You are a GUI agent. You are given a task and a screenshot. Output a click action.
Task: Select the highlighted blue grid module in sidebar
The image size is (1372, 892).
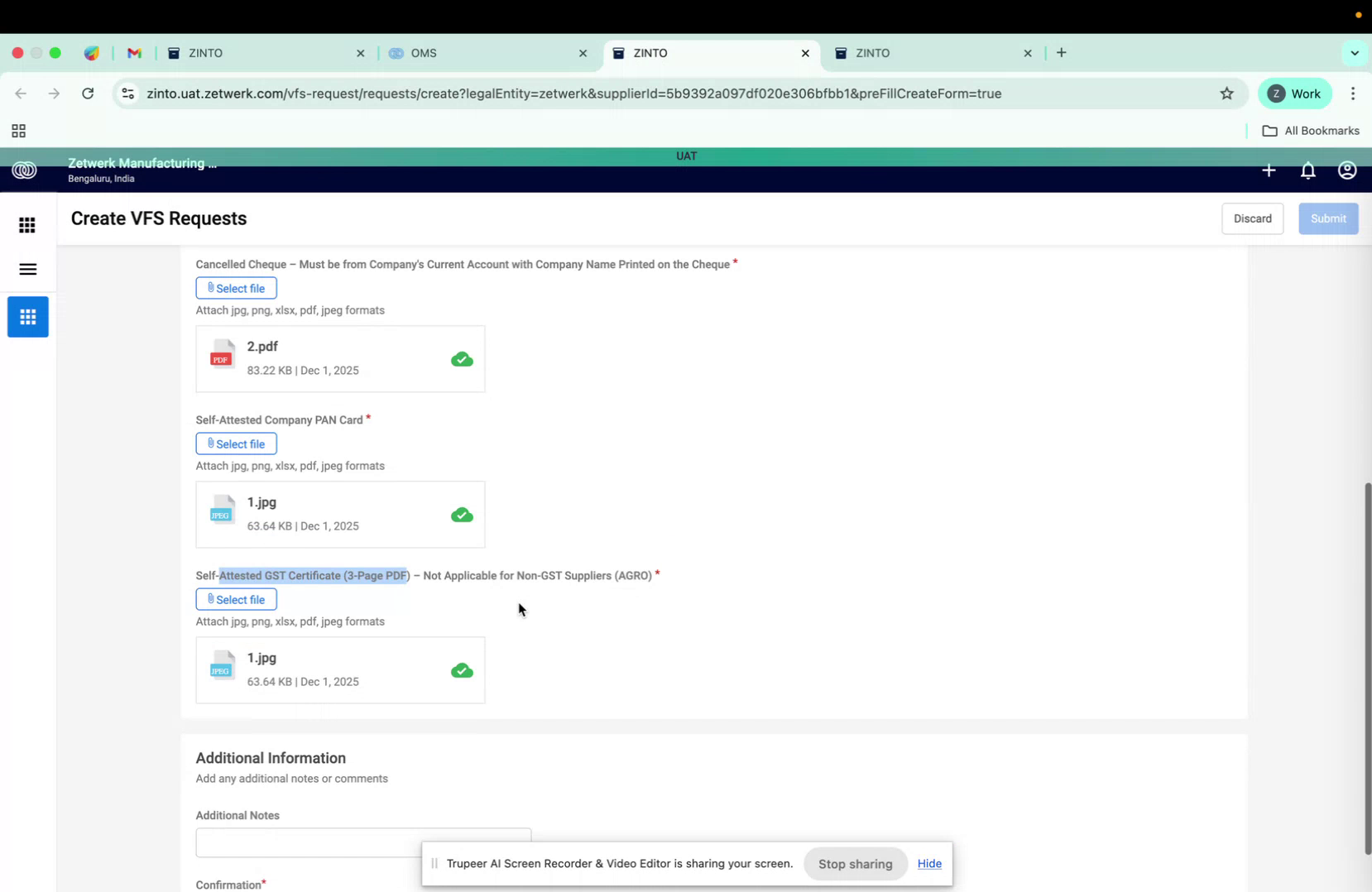point(27,317)
